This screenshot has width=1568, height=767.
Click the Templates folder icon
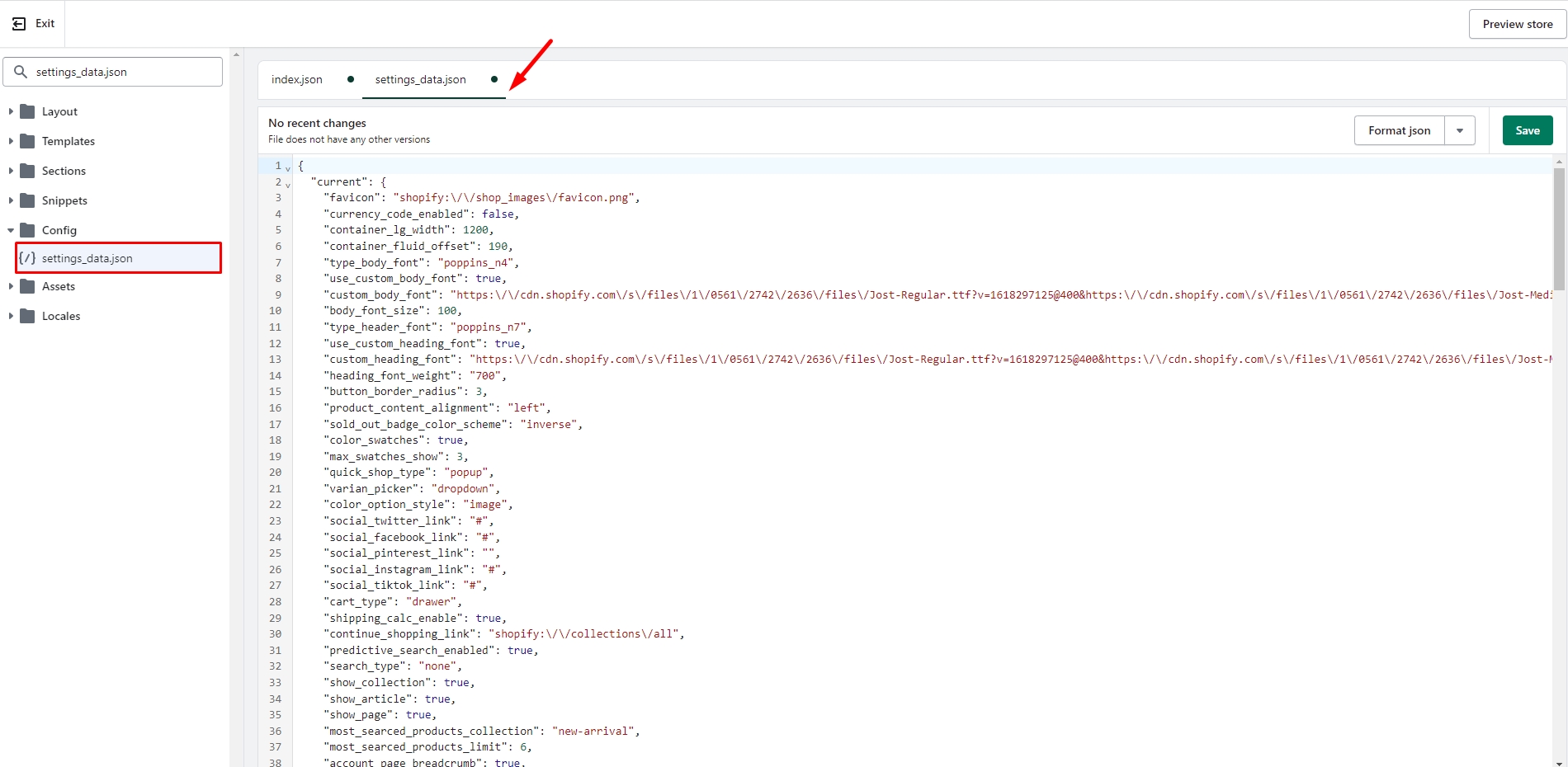27,141
